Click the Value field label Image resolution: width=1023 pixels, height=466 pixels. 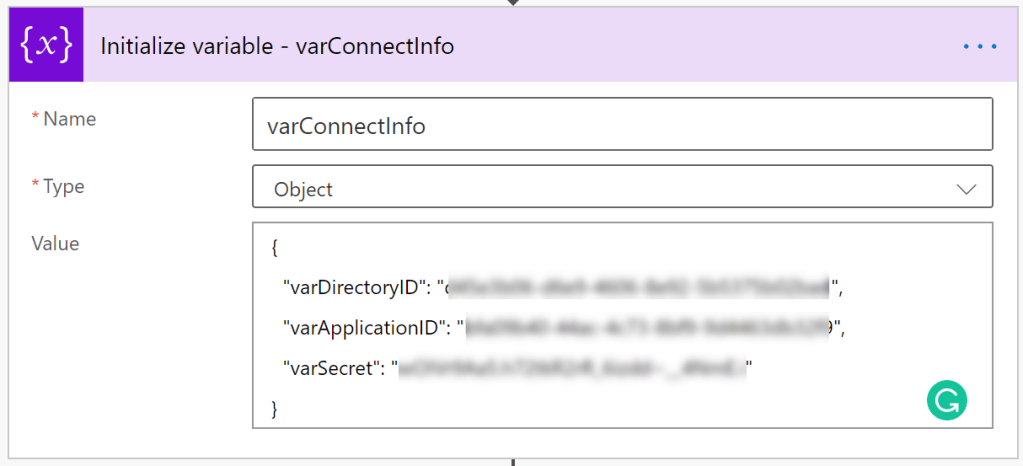point(56,243)
